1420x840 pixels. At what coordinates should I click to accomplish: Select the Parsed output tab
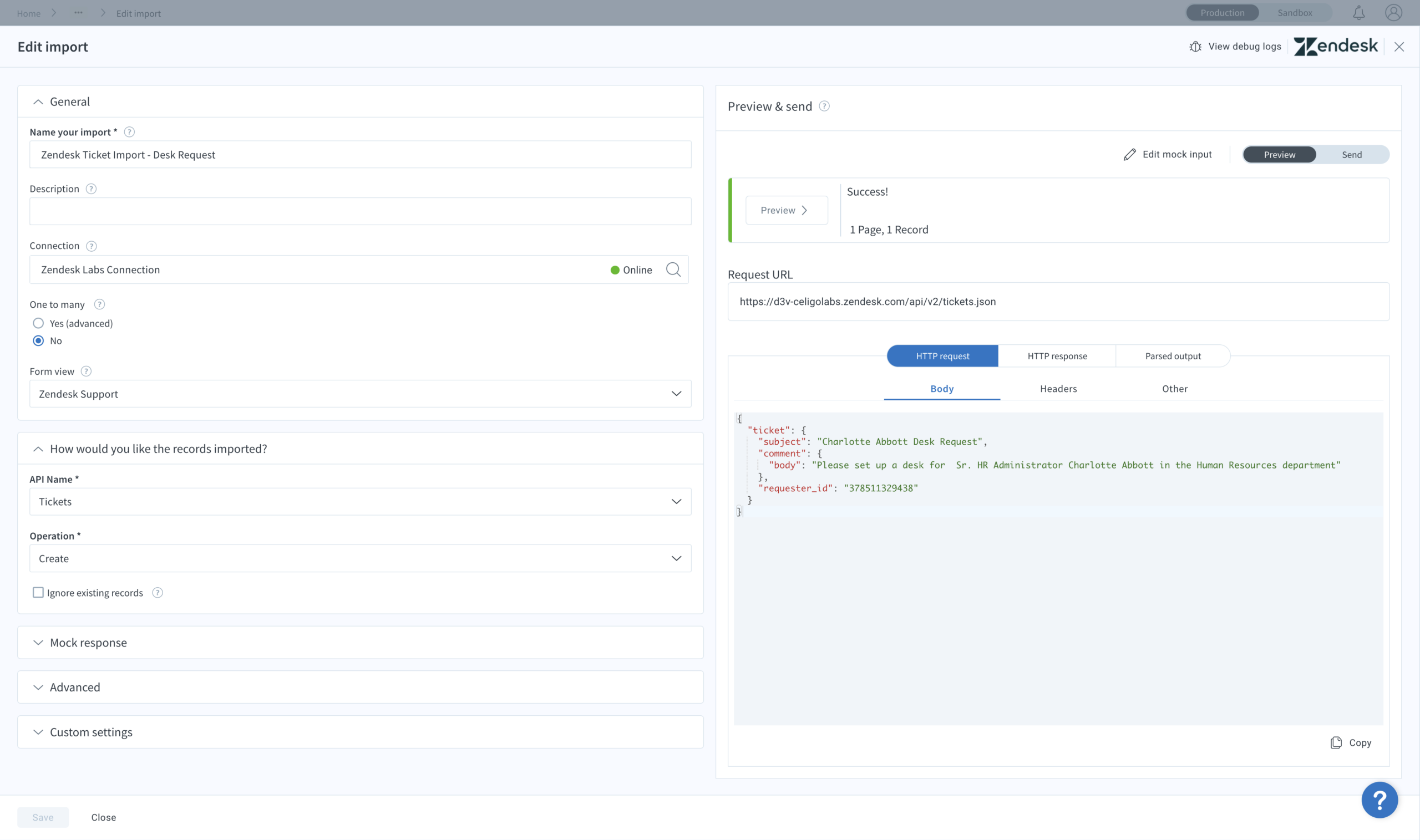pyautogui.click(x=1173, y=356)
